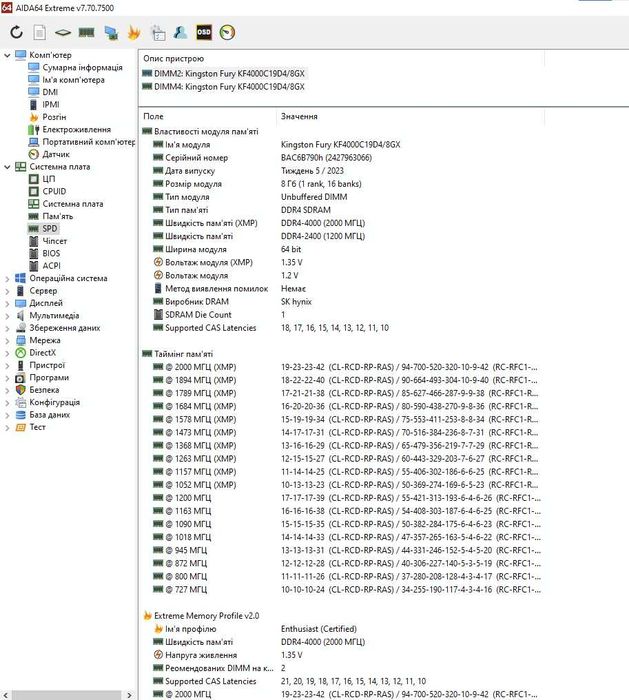
Task: Expand the DirectX tree node
Action: [7, 353]
